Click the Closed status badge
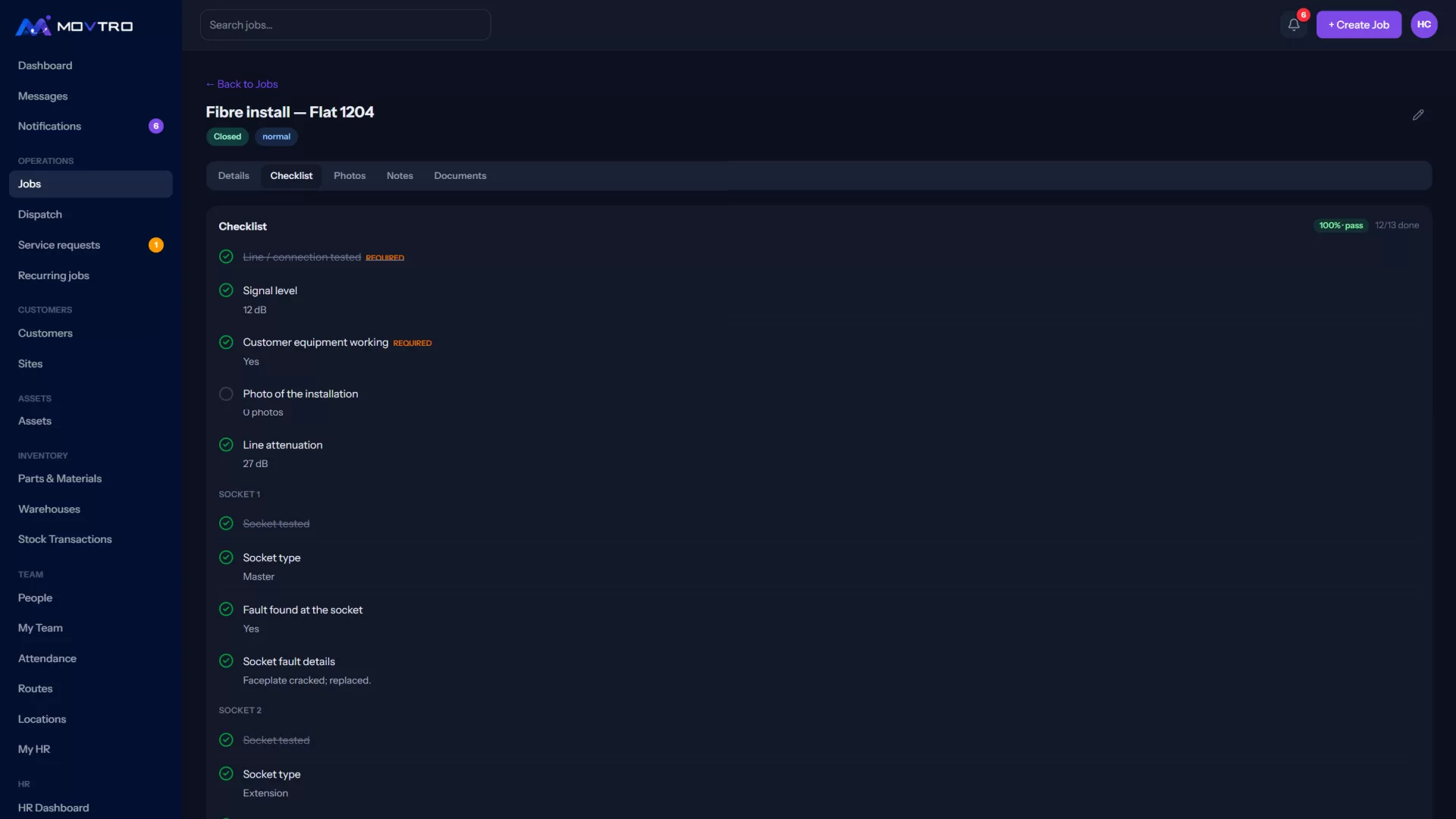 point(227,136)
